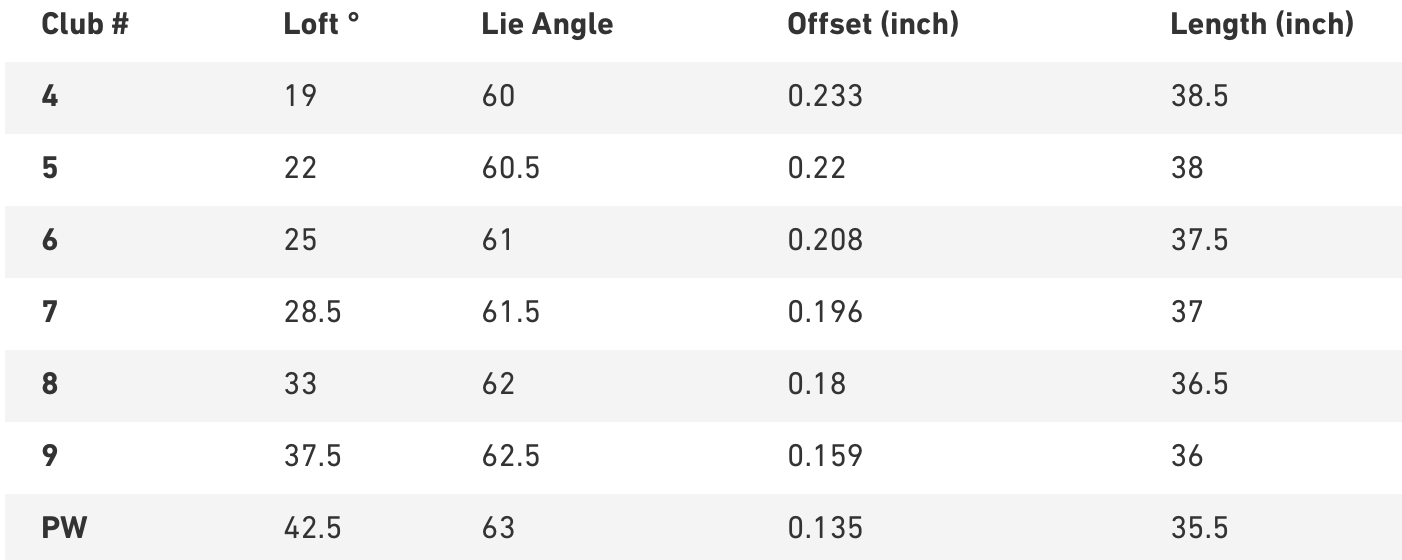Select the PW row label
The height and width of the screenshot is (560, 1402).
(64, 528)
